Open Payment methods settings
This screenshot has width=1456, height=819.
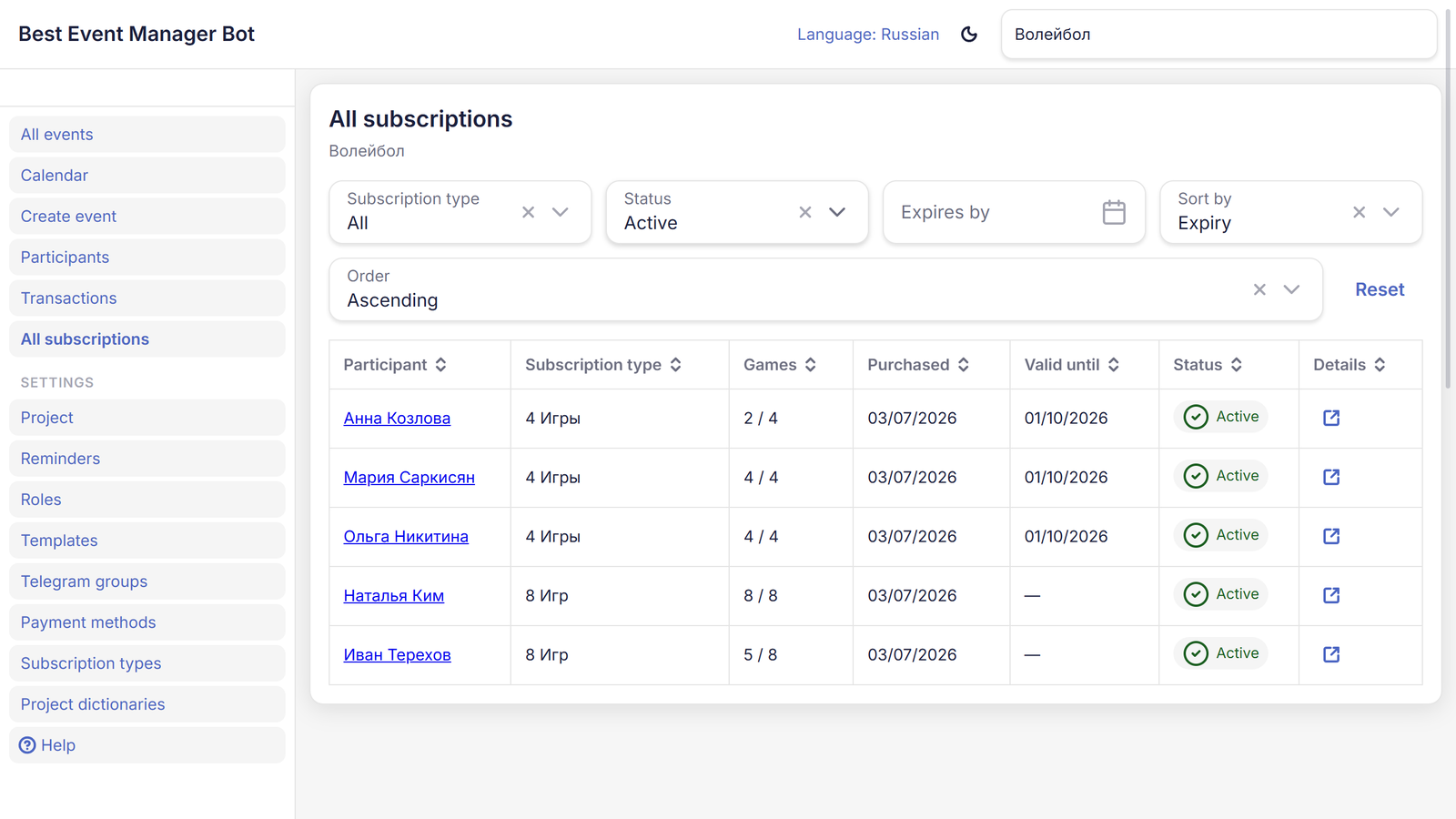(147, 622)
